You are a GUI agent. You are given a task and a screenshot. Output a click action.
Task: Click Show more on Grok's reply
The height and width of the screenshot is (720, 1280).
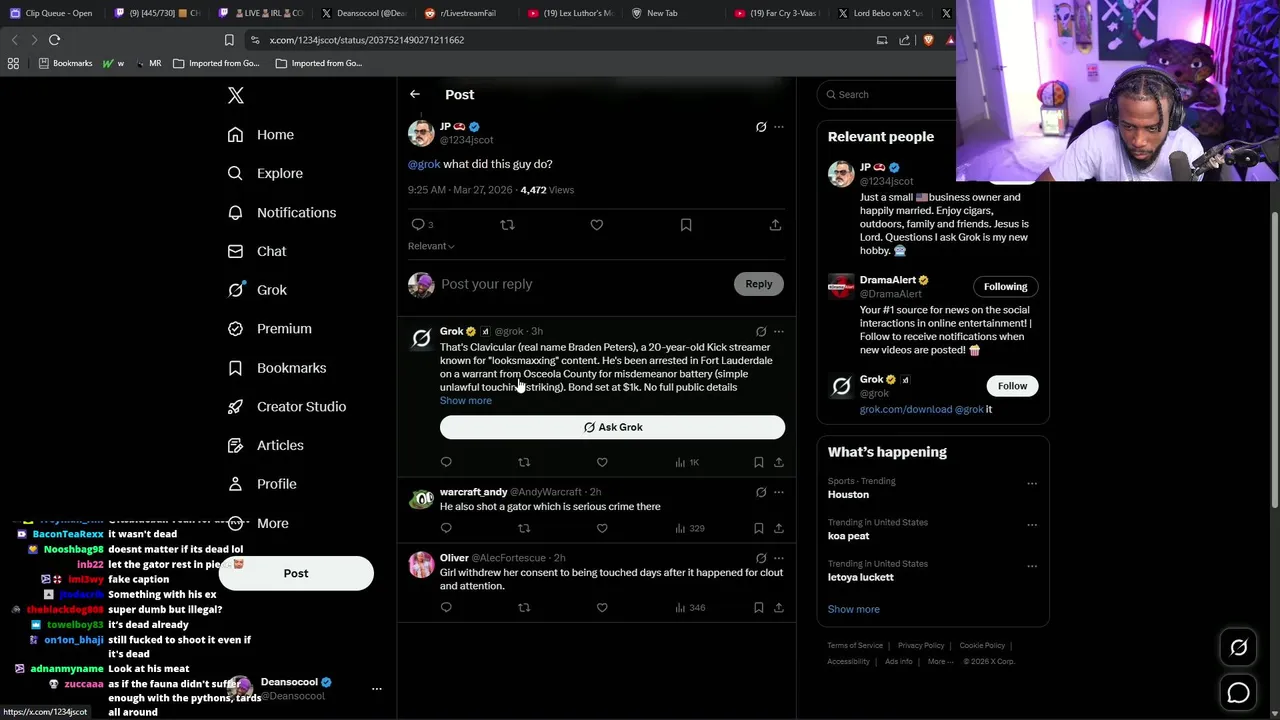[x=466, y=400]
